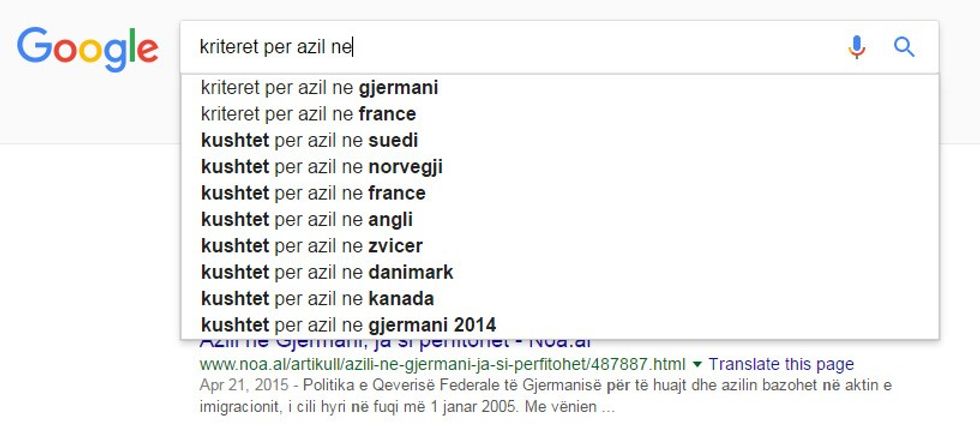Expand the dropdown arrow beside the noa.al URL

tap(697, 364)
